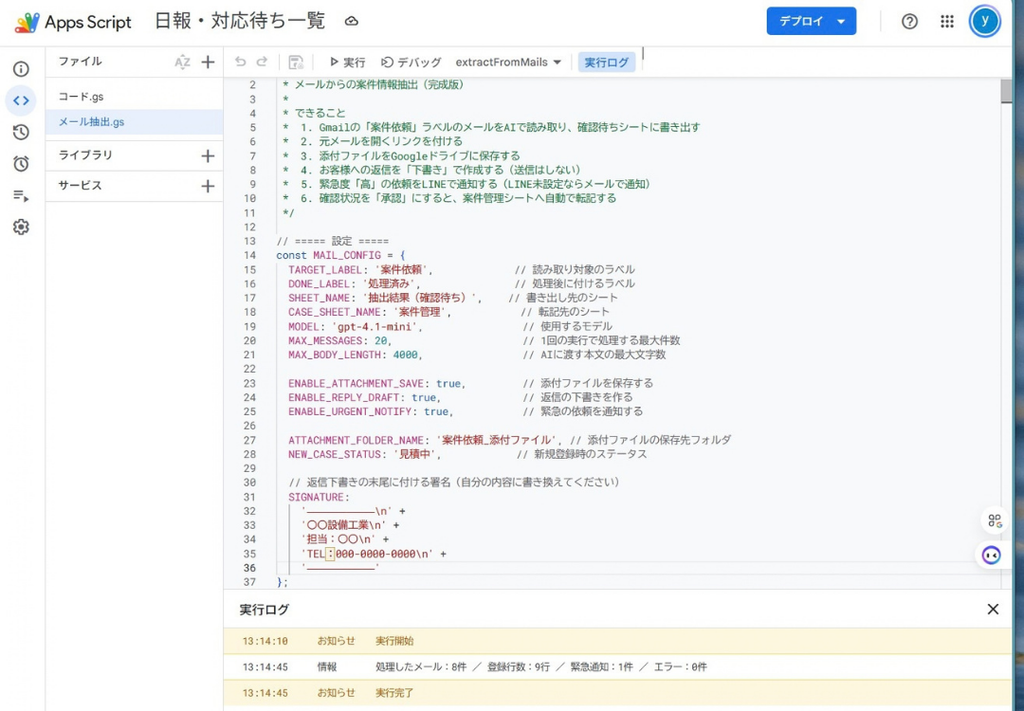Open the Google apps grid icon
1024x711 pixels.
[x=947, y=22]
